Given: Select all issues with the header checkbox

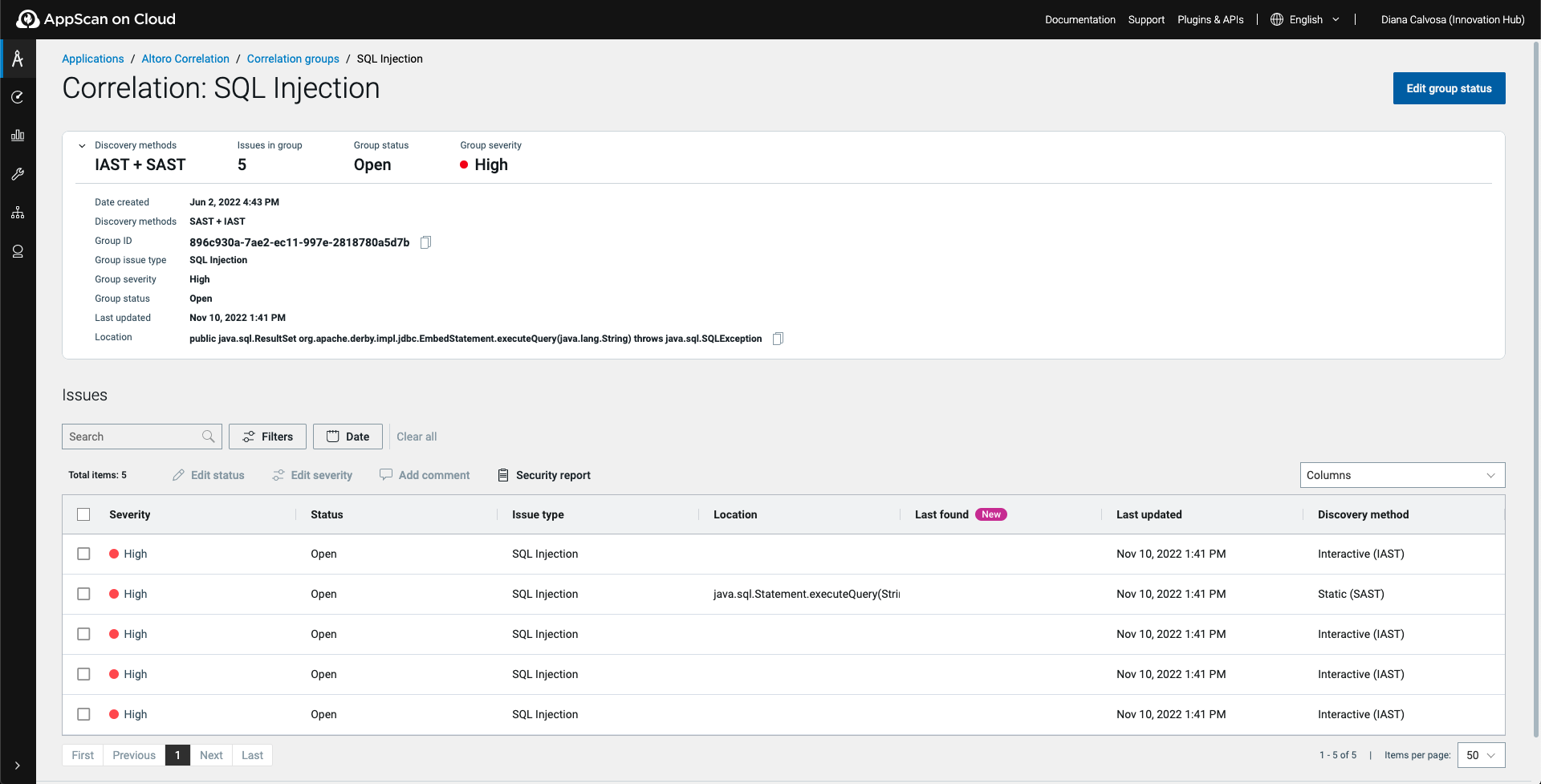Looking at the screenshot, I should click(83, 514).
